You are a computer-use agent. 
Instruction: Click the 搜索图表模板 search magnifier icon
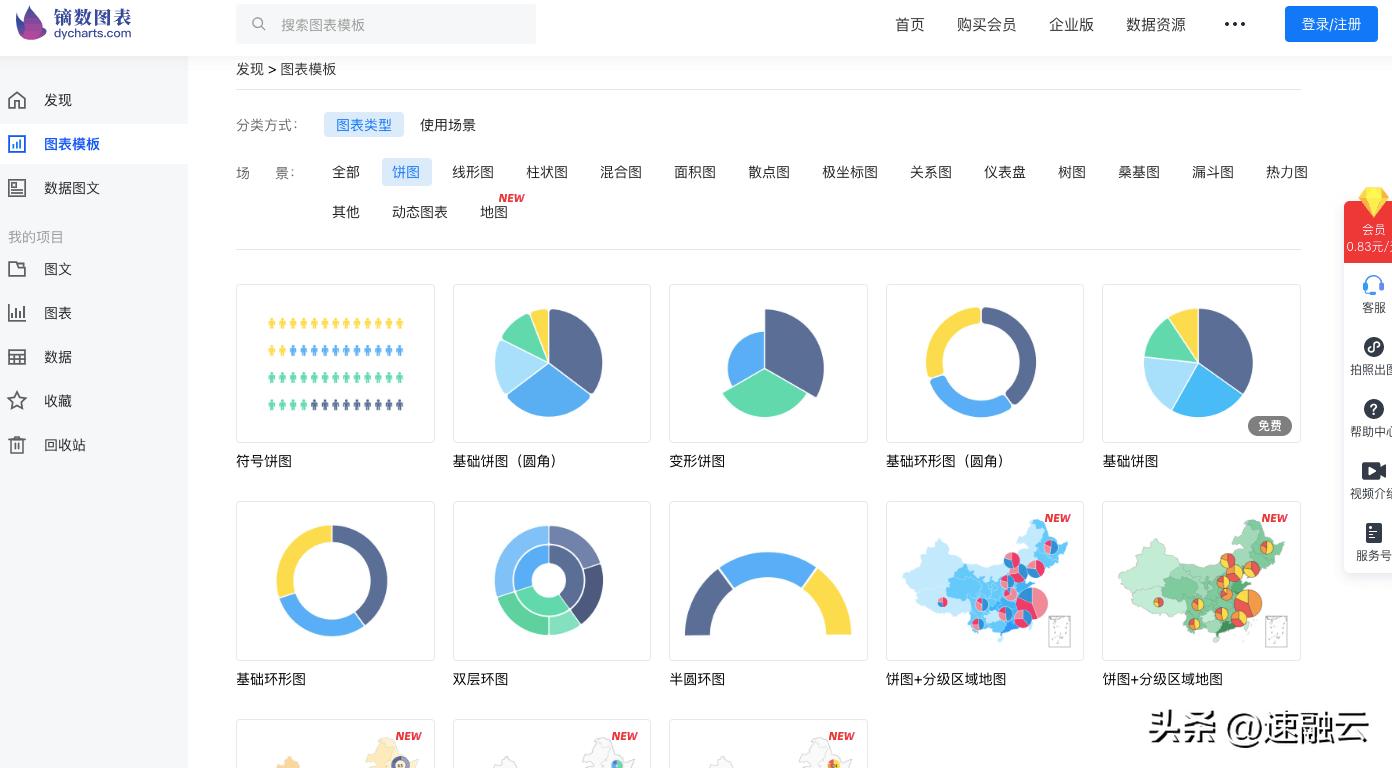[x=259, y=24]
